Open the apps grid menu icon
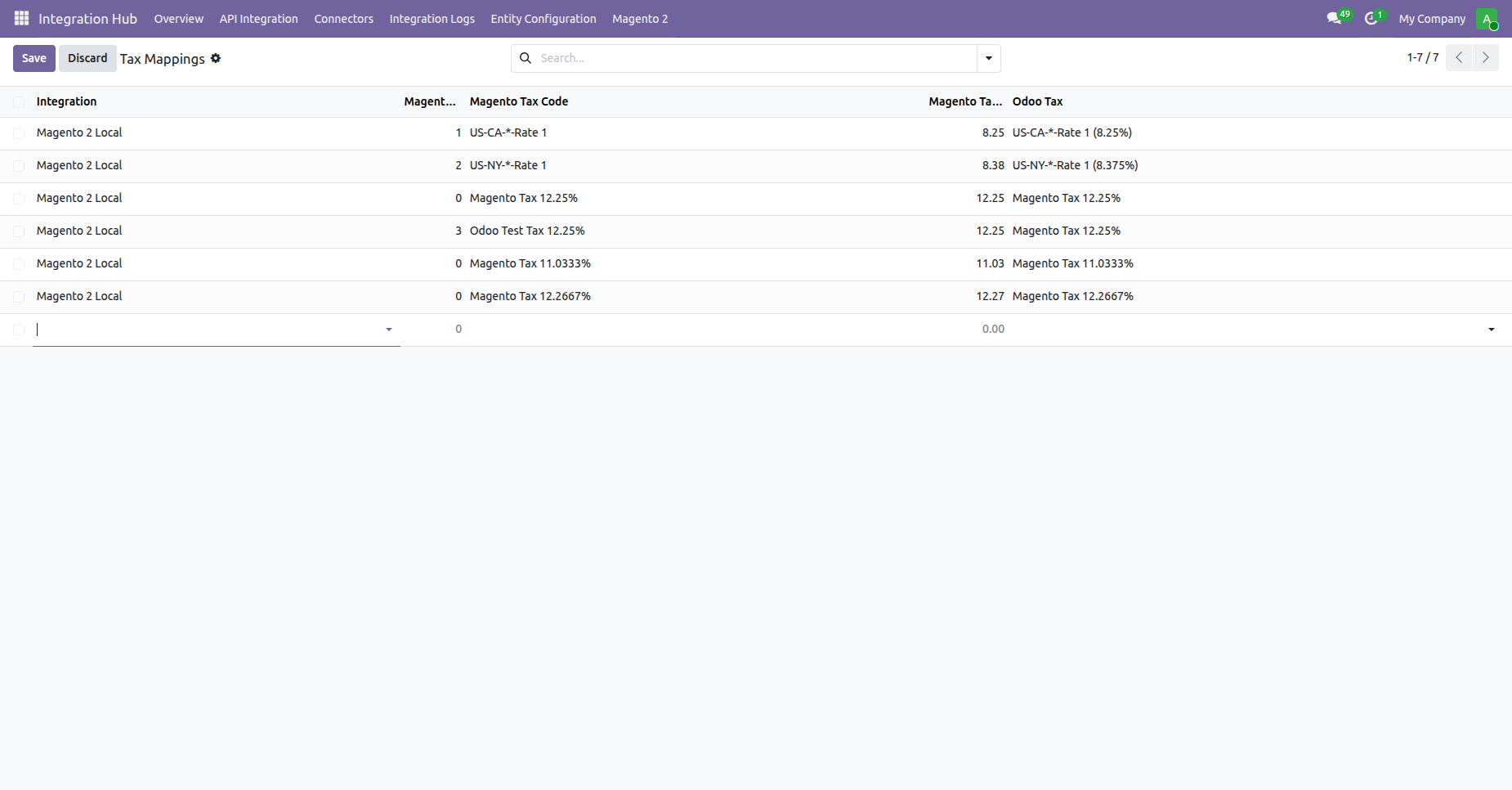The image size is (1512, 790). [21, 18]
